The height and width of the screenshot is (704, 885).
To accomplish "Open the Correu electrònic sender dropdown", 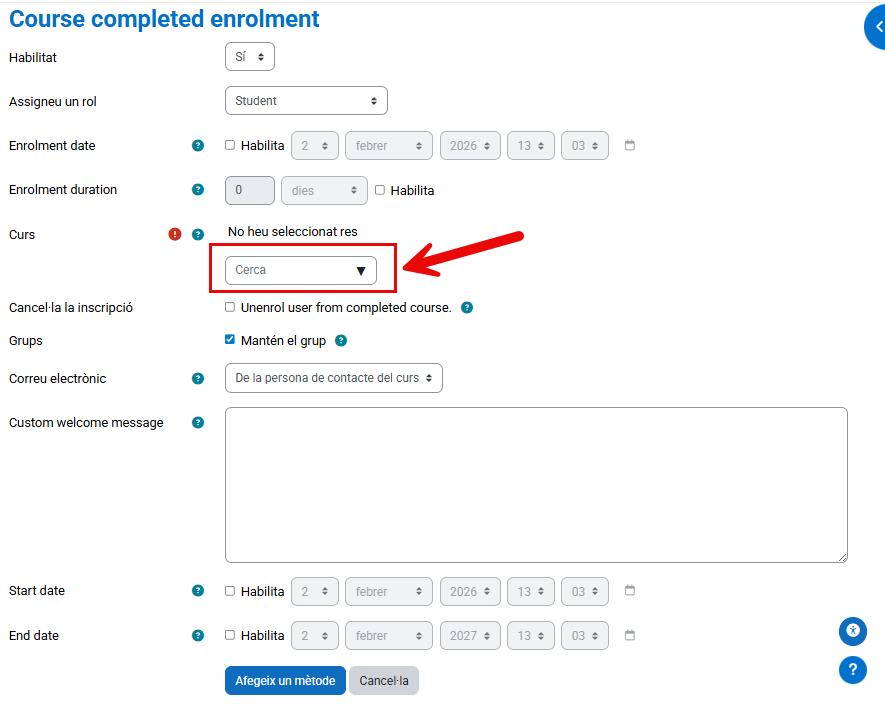I will (333, 378).
